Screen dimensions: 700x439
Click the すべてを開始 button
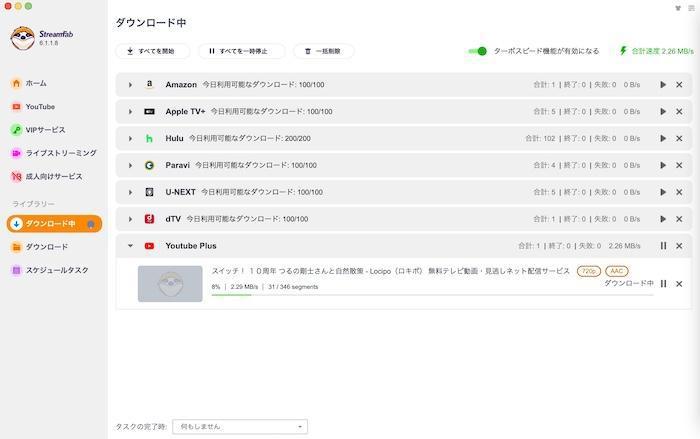pos(152,51)
